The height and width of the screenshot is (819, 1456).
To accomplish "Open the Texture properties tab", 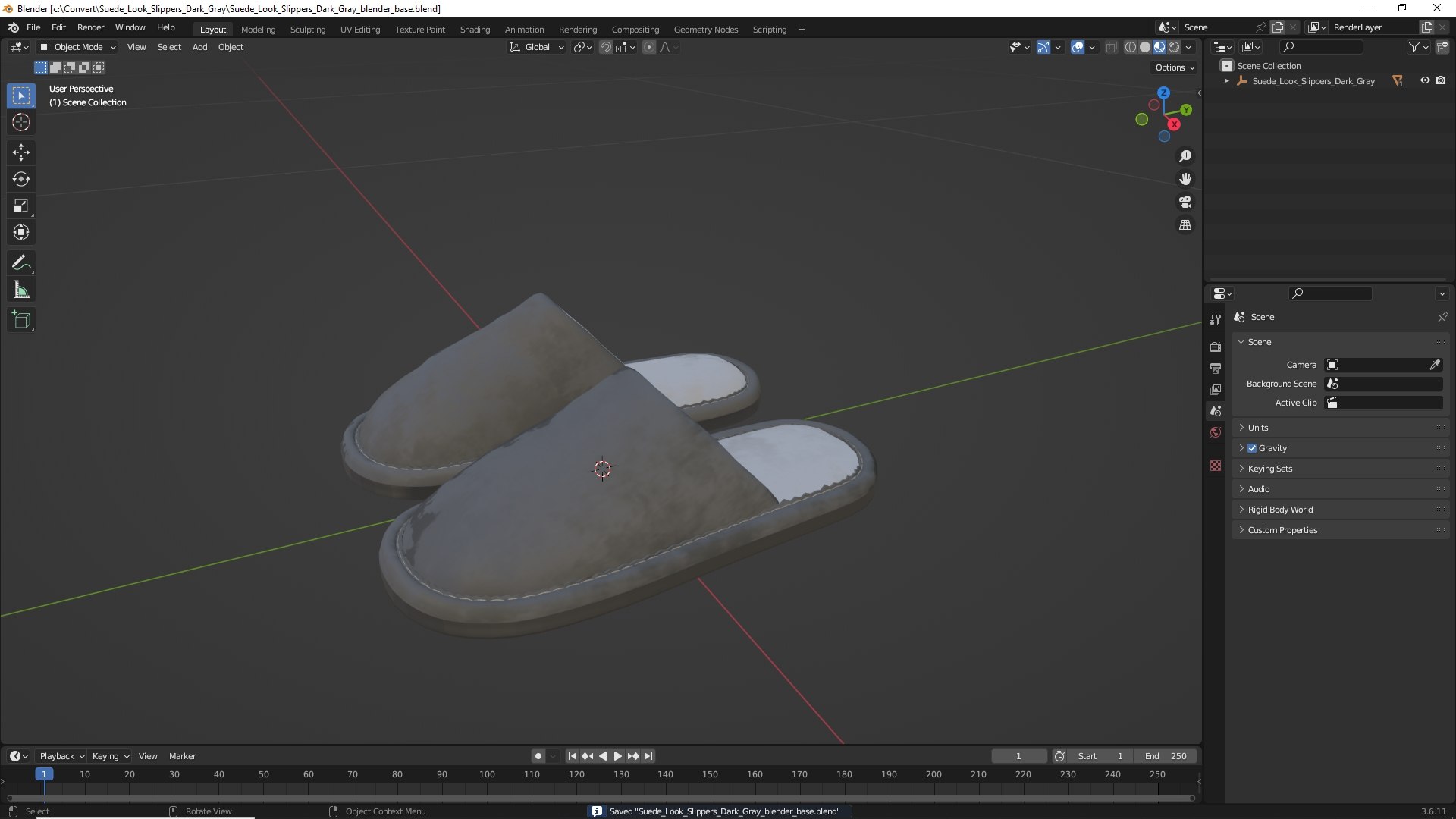I will coord(1216,466).
